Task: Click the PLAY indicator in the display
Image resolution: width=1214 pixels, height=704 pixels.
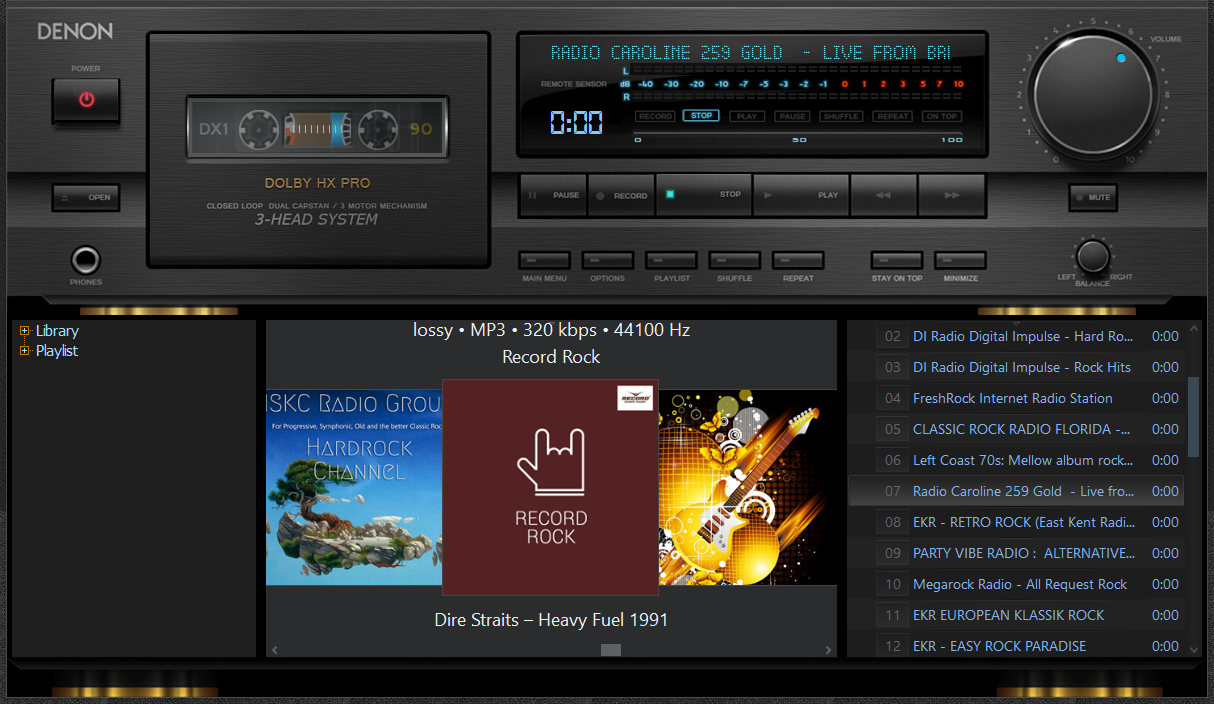Action: coord(746,116)
